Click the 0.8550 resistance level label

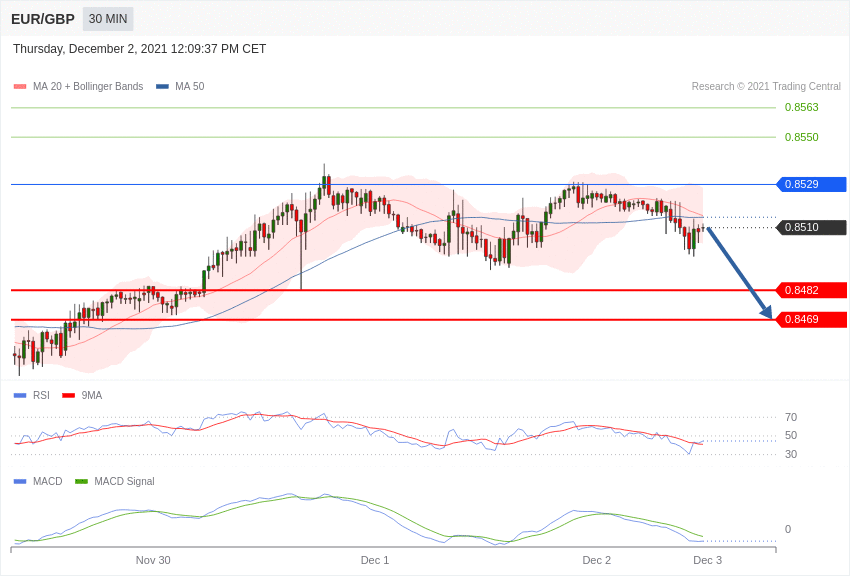801,137
